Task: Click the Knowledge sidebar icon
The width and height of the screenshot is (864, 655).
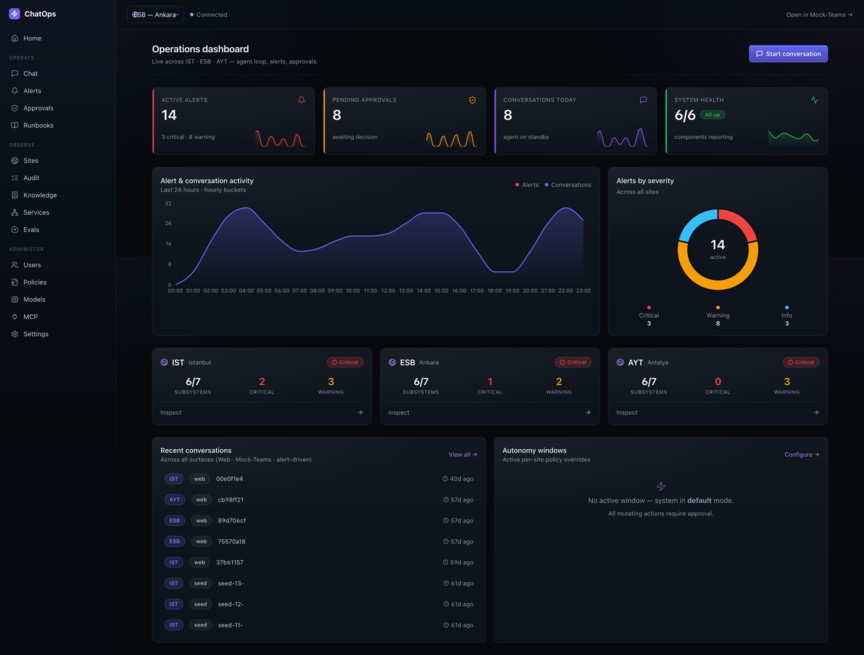Action: tap(15, 195)
